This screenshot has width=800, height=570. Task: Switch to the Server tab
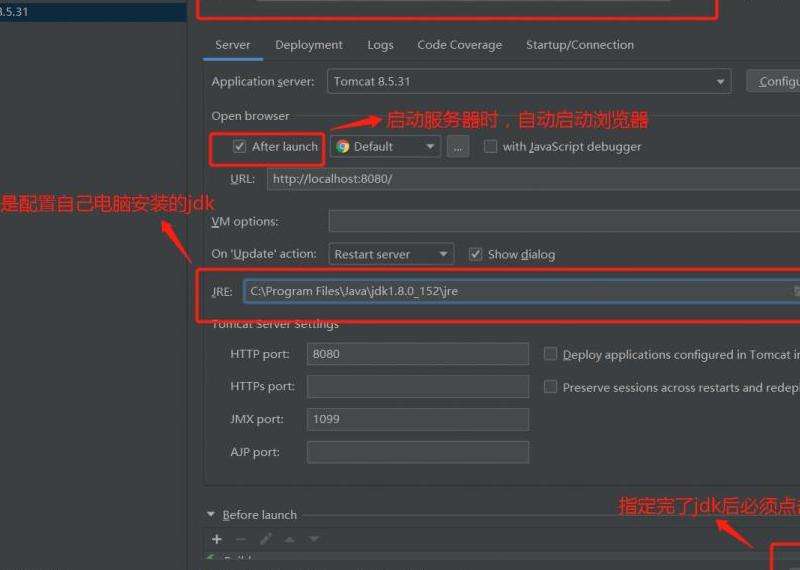click(x=233, y=45)
